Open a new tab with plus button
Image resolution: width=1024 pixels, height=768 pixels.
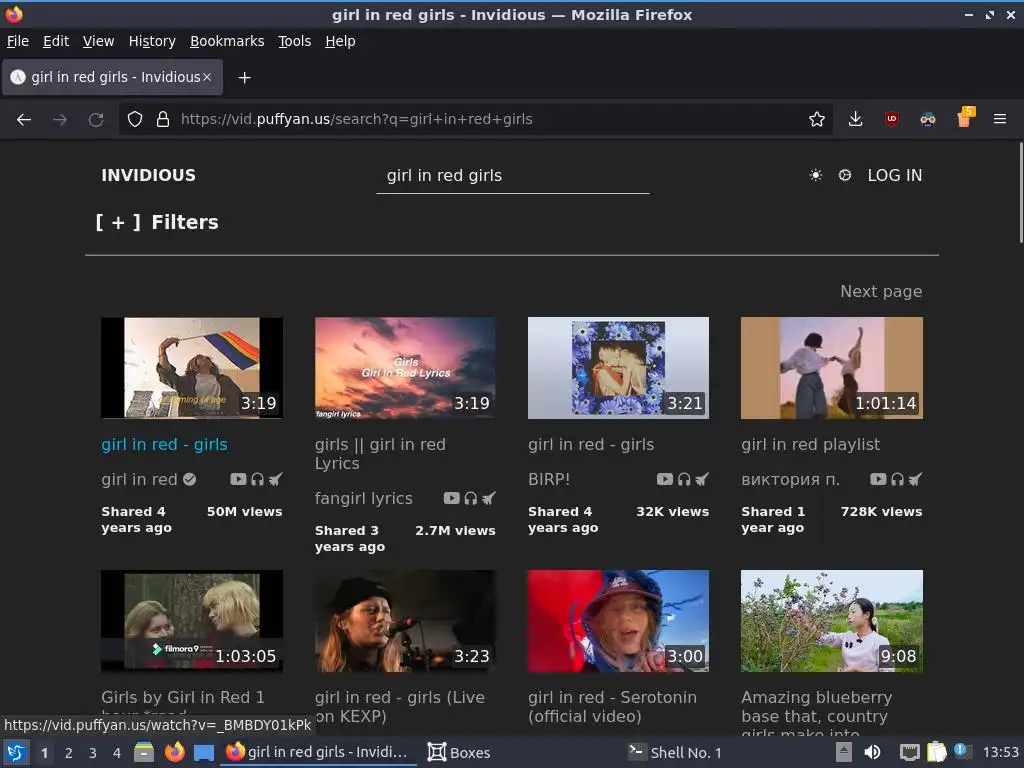tap(244, 78)
